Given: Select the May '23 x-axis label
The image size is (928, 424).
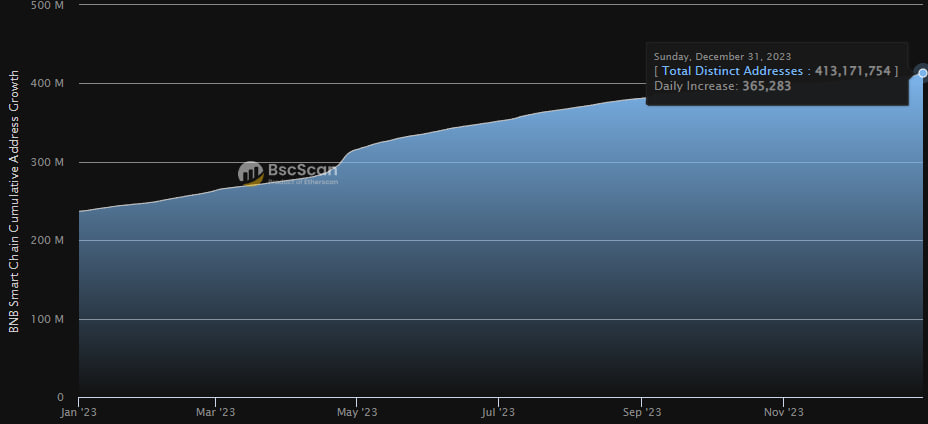Looking at the screenshot, I should (x=357, y=411).
